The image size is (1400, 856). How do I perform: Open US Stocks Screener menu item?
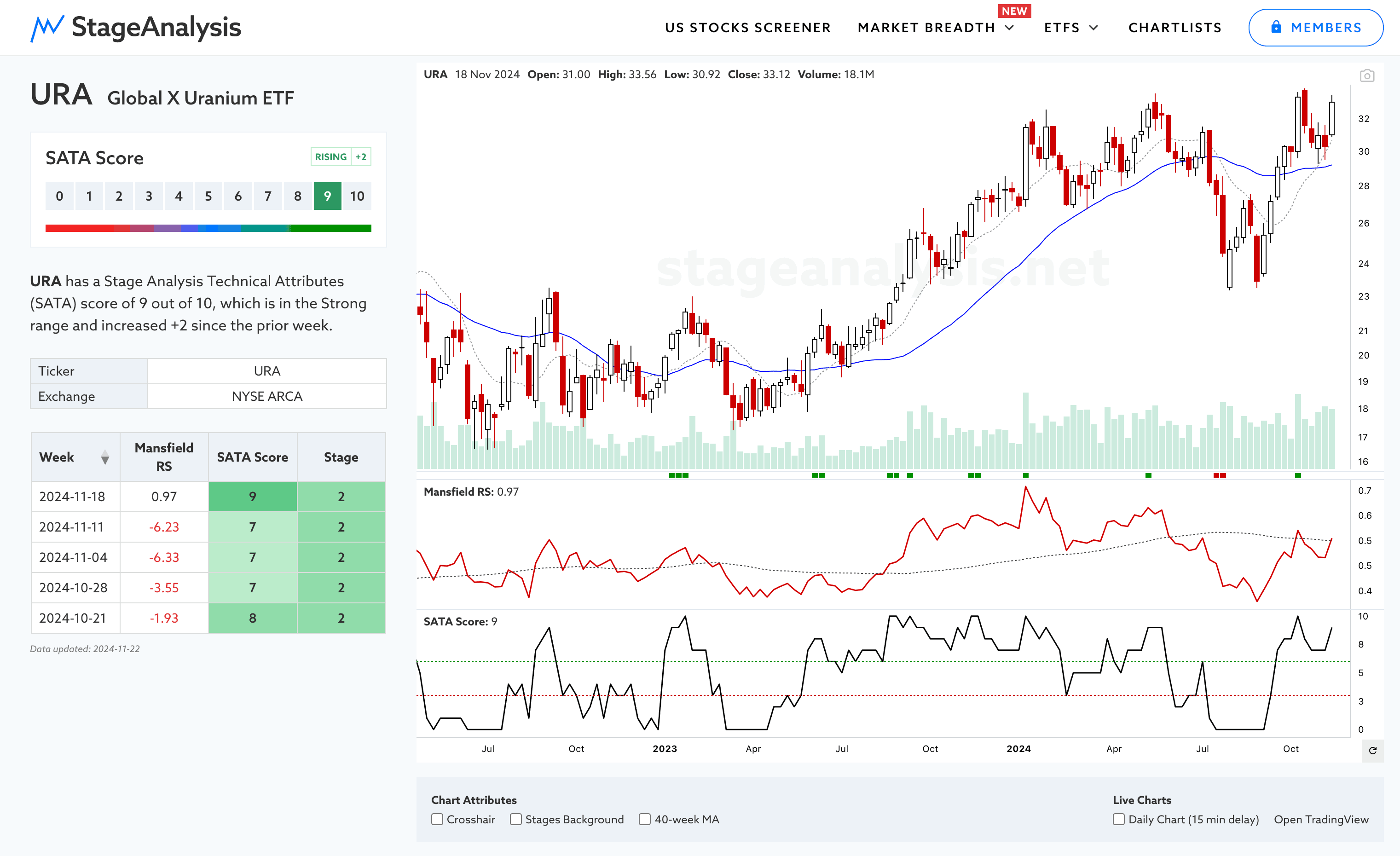pos(748,28)
